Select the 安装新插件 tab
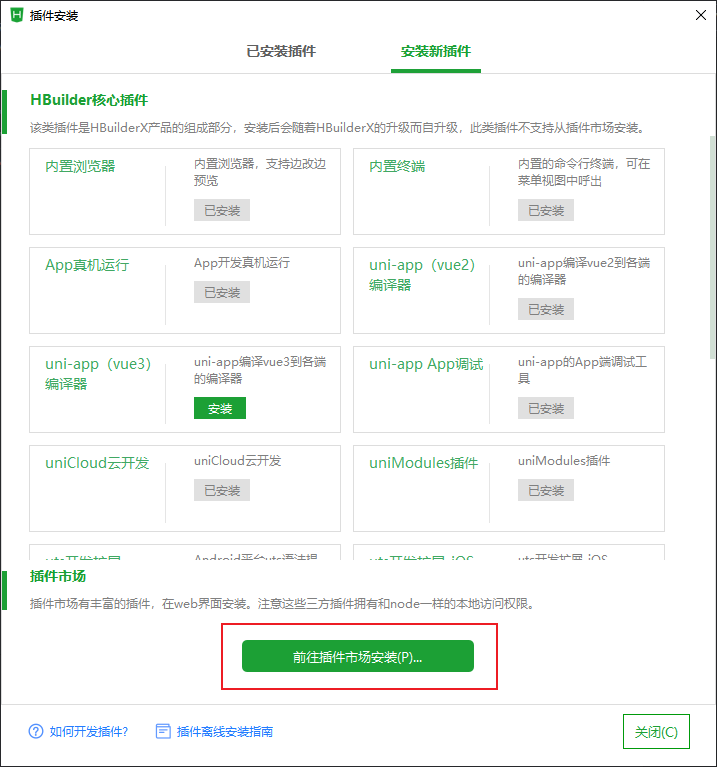This screenshot has width=717, height=767. 435,51
